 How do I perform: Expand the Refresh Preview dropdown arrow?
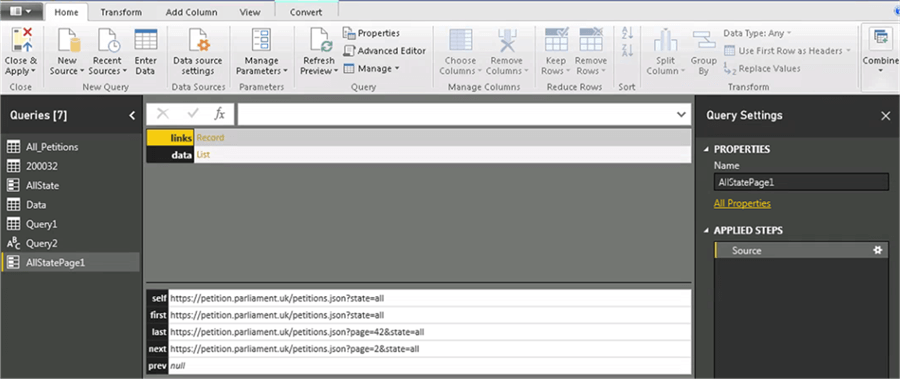click(x=335, y=71)
